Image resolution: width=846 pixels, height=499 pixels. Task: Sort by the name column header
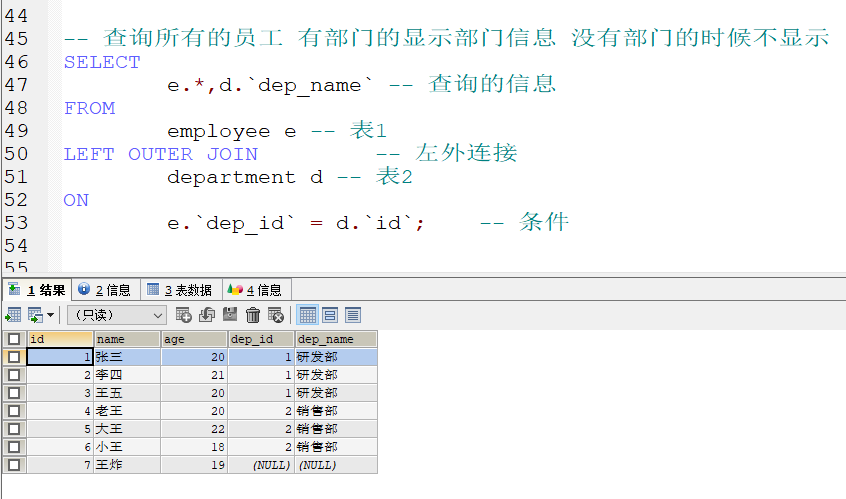pos(127,339)
